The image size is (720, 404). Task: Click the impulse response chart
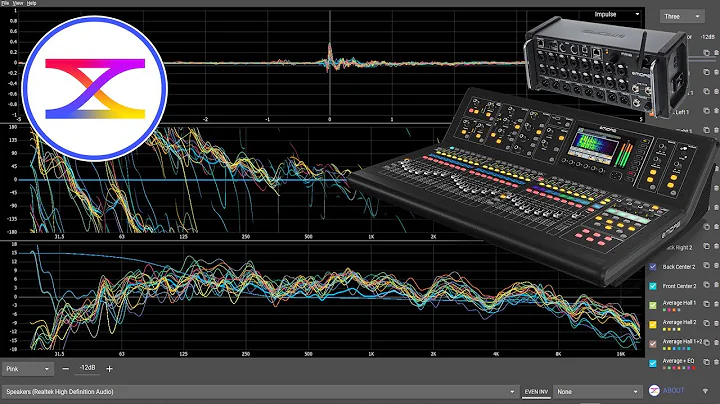click(322, 65)
